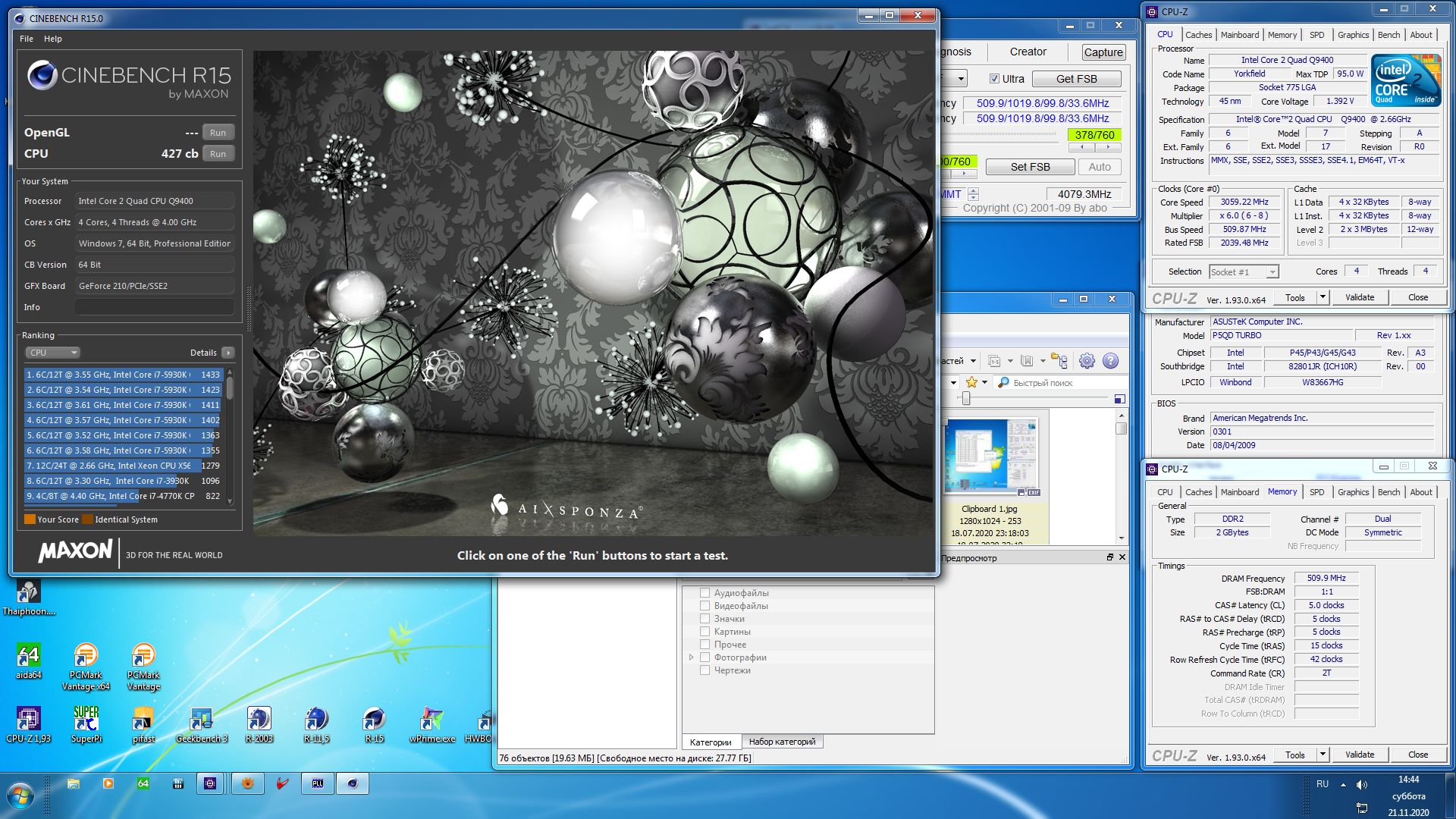Open the File menu in Cinebench

pyautogui.click(x=27, y=39)
